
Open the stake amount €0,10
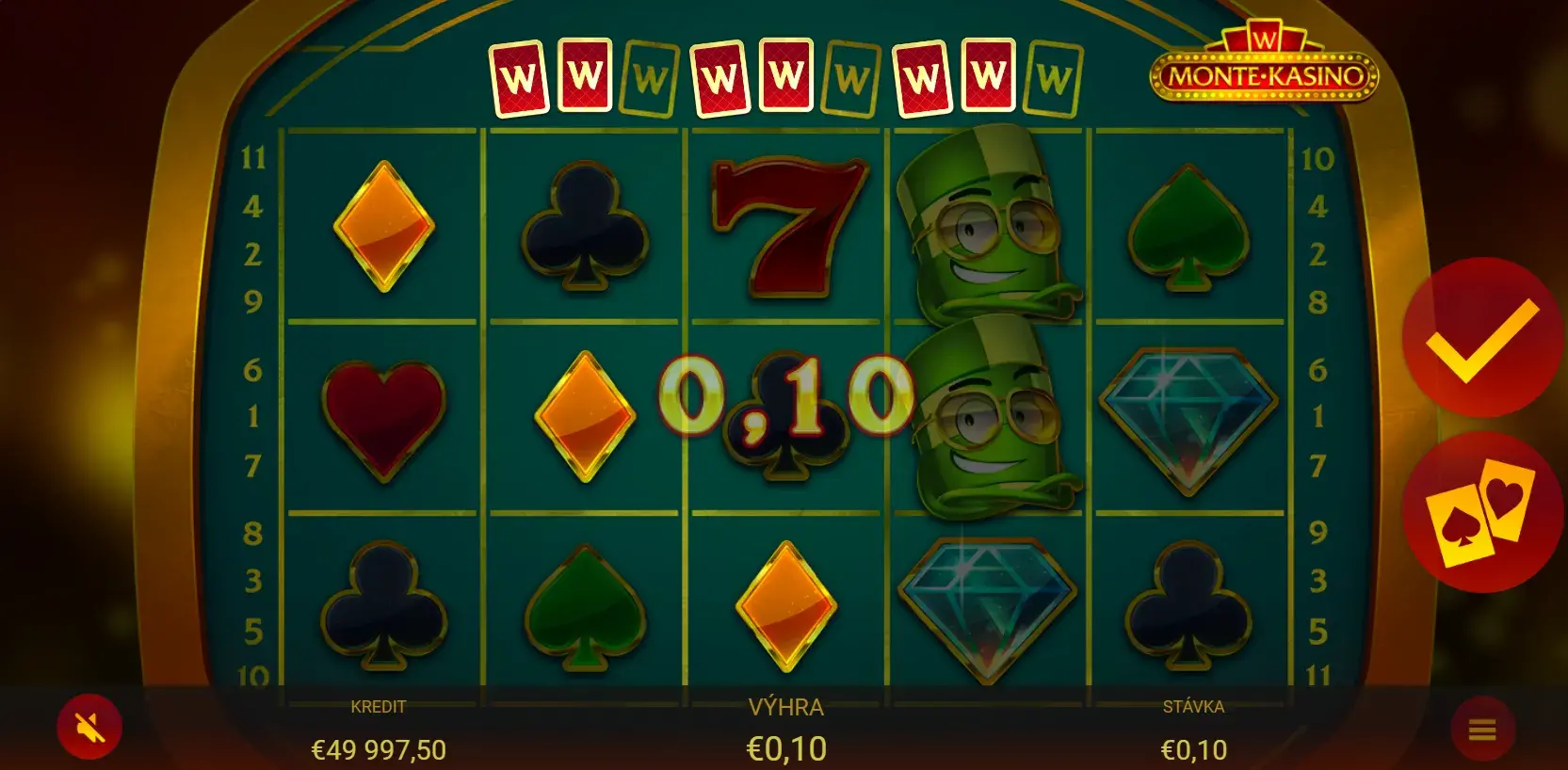click(1193, 749)
